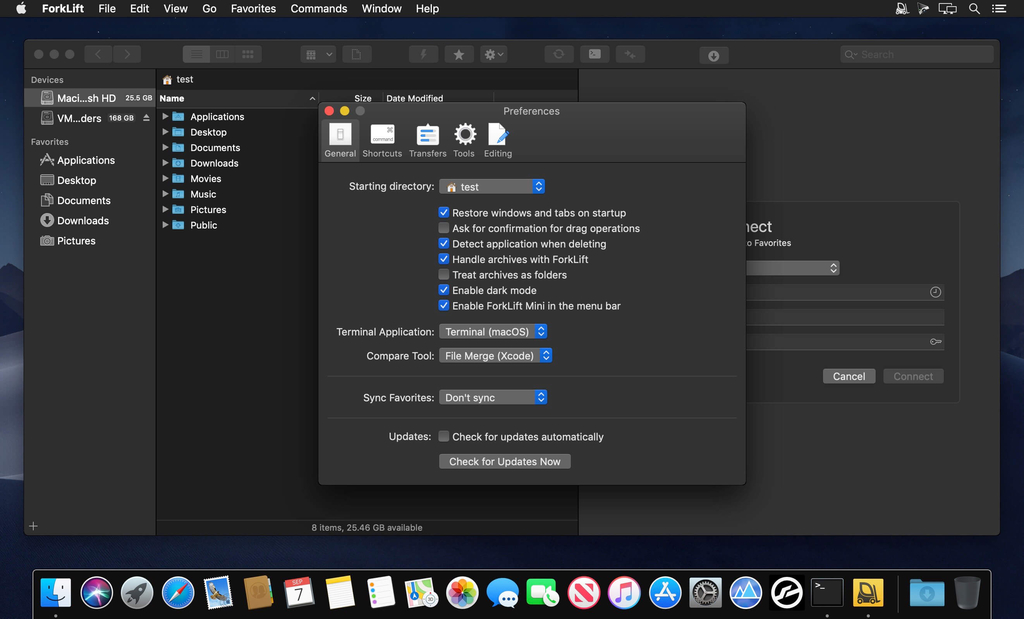This screenshot has width=1024, height=619.
Task: Open the Starting directory dropdown
Action: (x=492, y=187)
